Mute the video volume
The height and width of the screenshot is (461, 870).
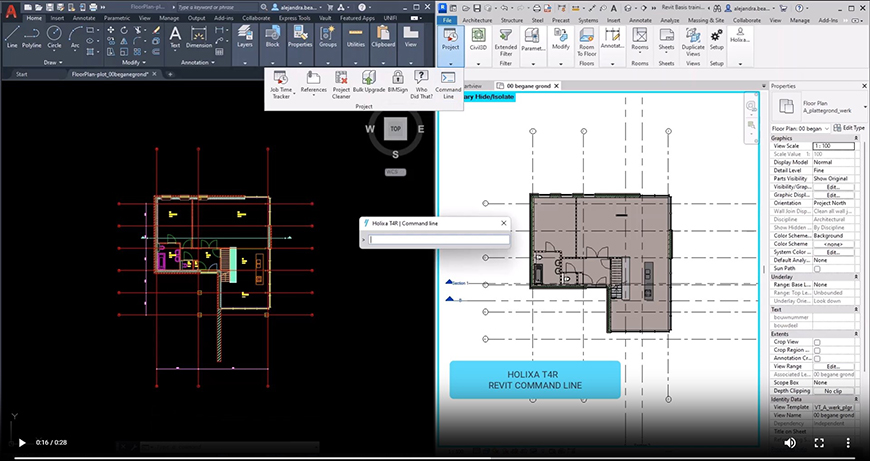(x=790, y=443)
